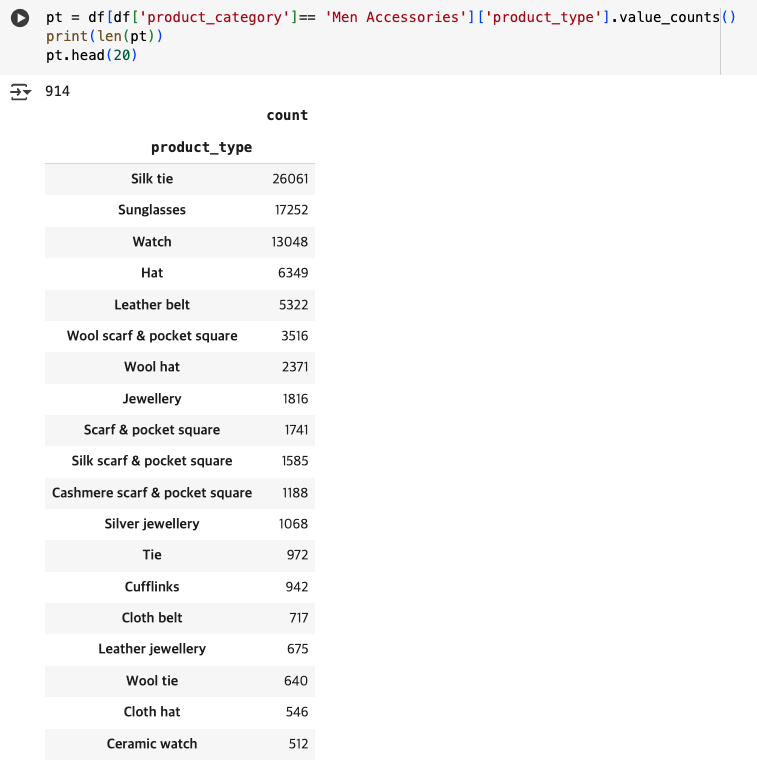Viewport: 757px width, 764px height.
Task: Select the 'Cloth hat' row label
Action: pyautogui.click(x=152, y=712)
